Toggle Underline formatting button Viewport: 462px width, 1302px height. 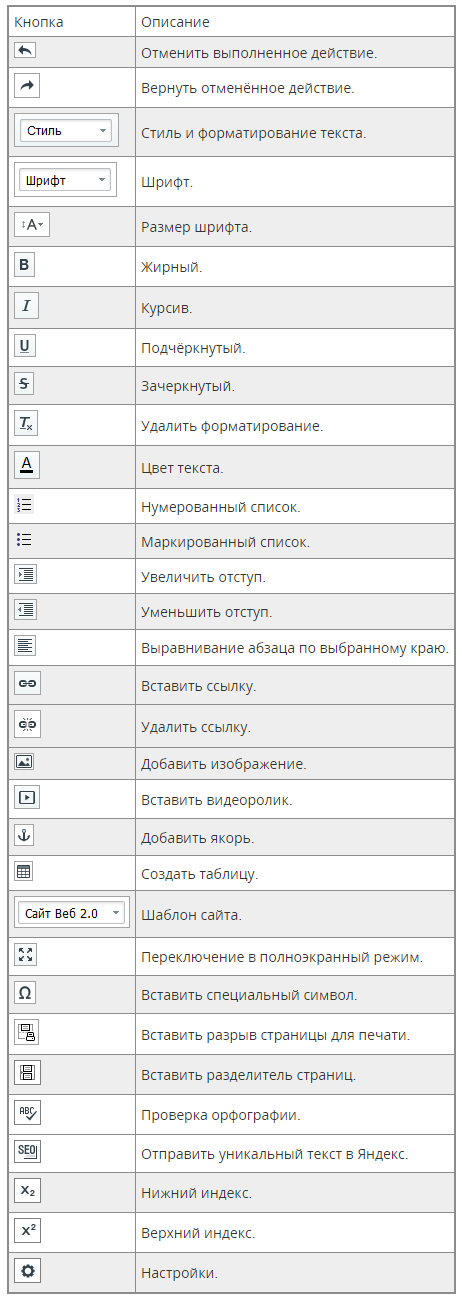click(x=26, y=346)
